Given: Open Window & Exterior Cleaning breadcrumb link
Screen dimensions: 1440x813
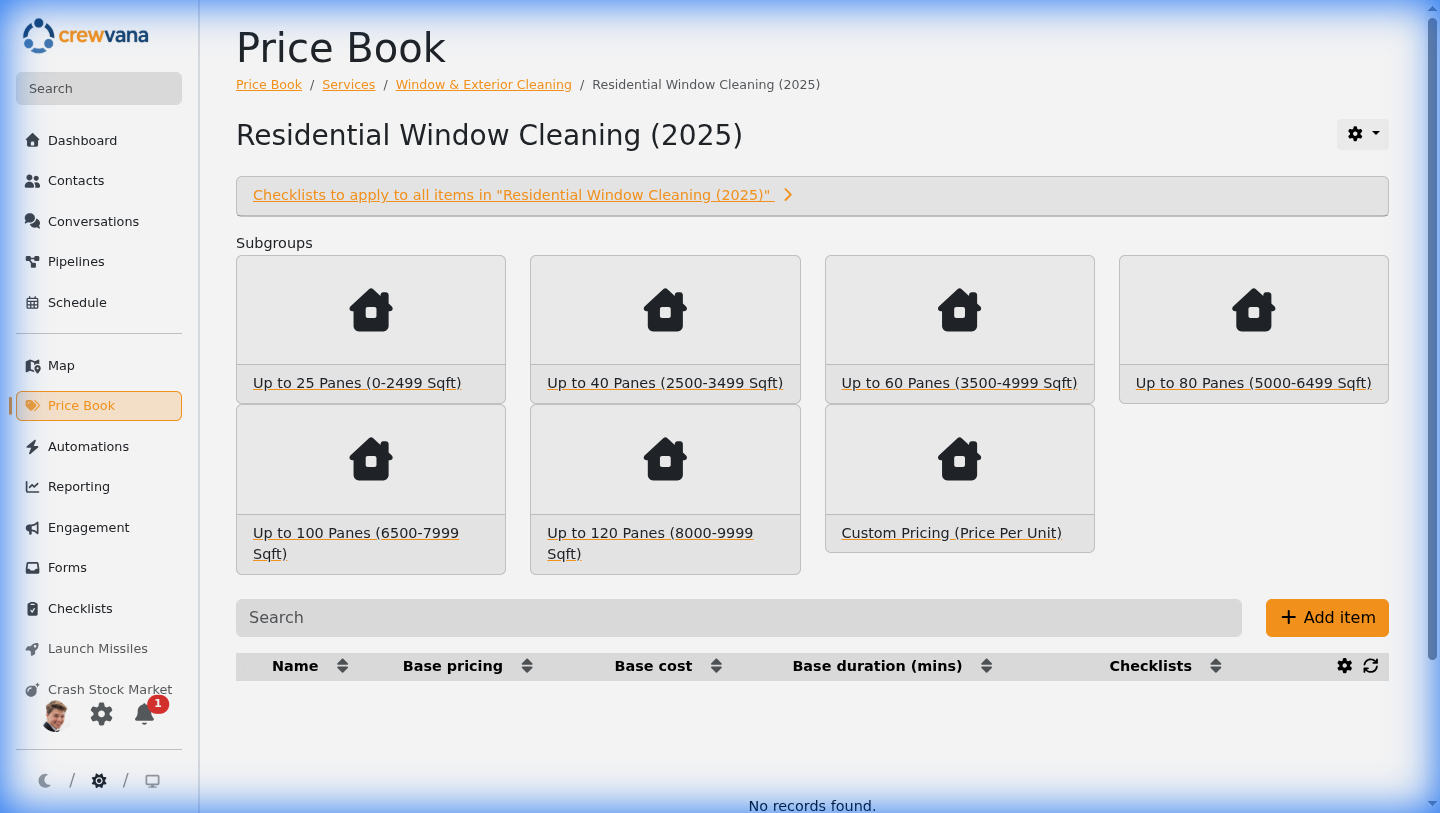Looking at the screenshot, I should click(x=483, y=85).
